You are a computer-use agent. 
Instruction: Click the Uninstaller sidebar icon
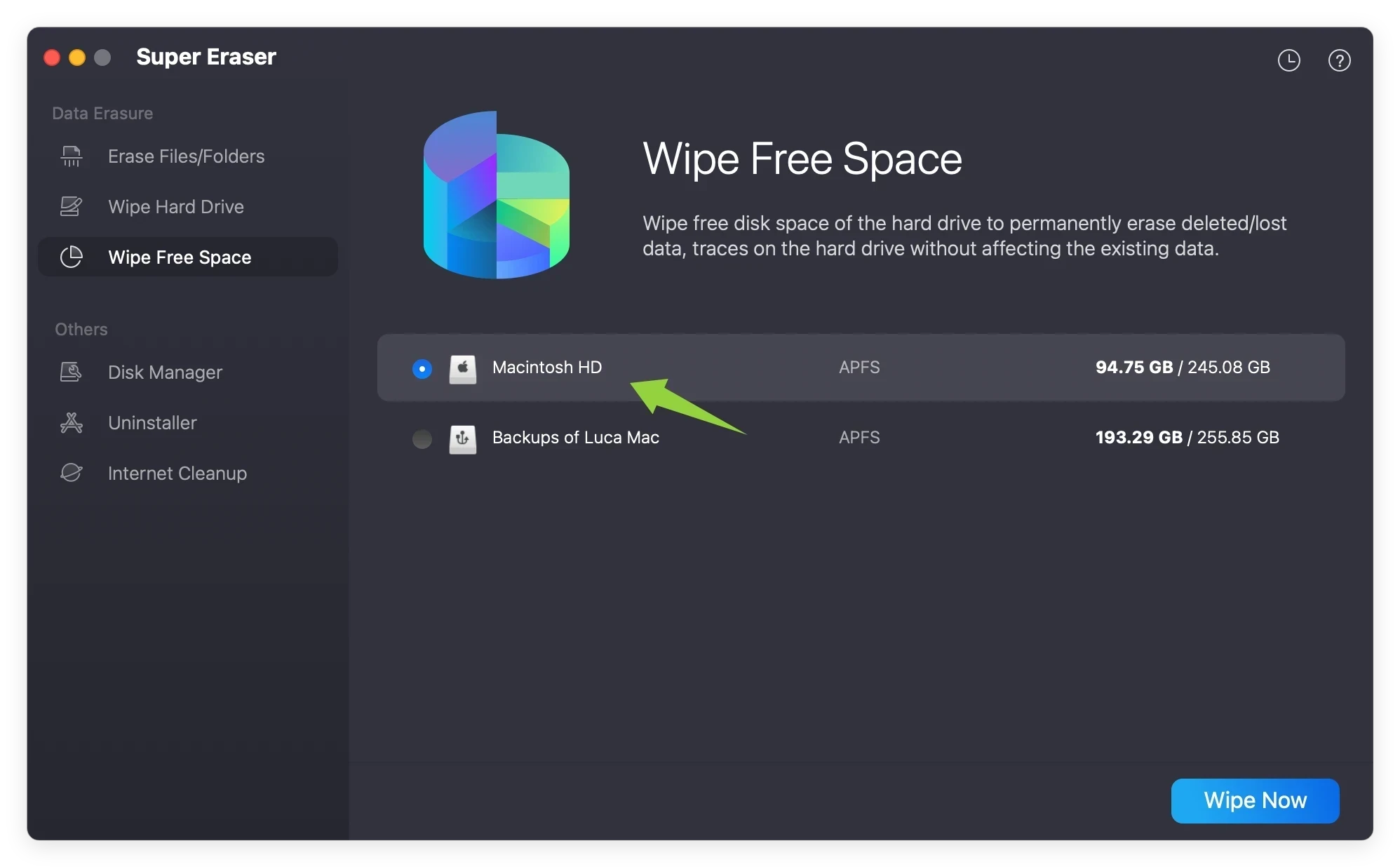[71, 422]
